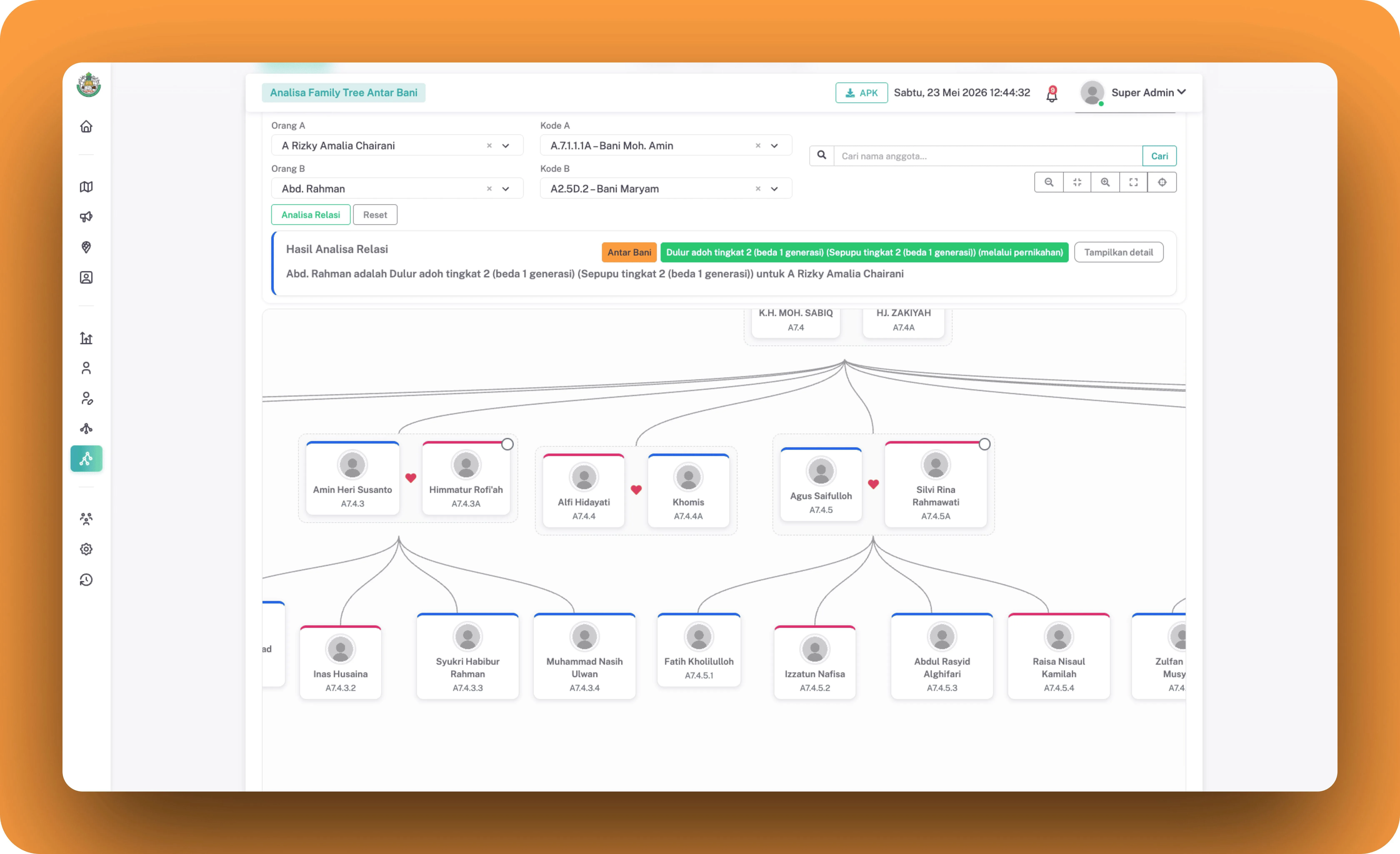This screenshot has width=1400, height=854.
Task: Open the Super Admin account menu
Action: click(1148, 92)
